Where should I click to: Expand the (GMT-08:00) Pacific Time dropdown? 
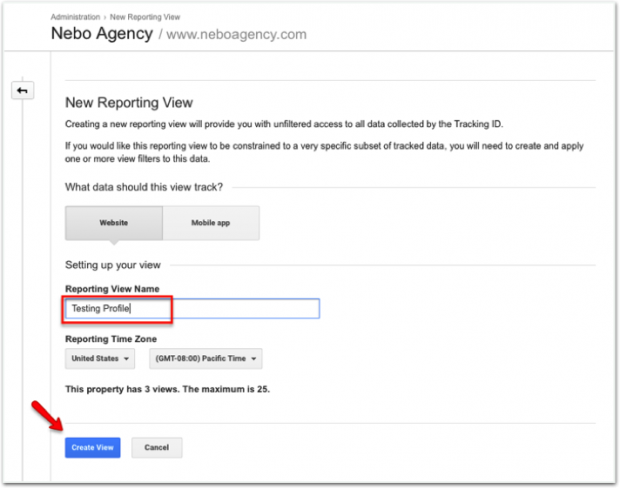pos(206,359)
